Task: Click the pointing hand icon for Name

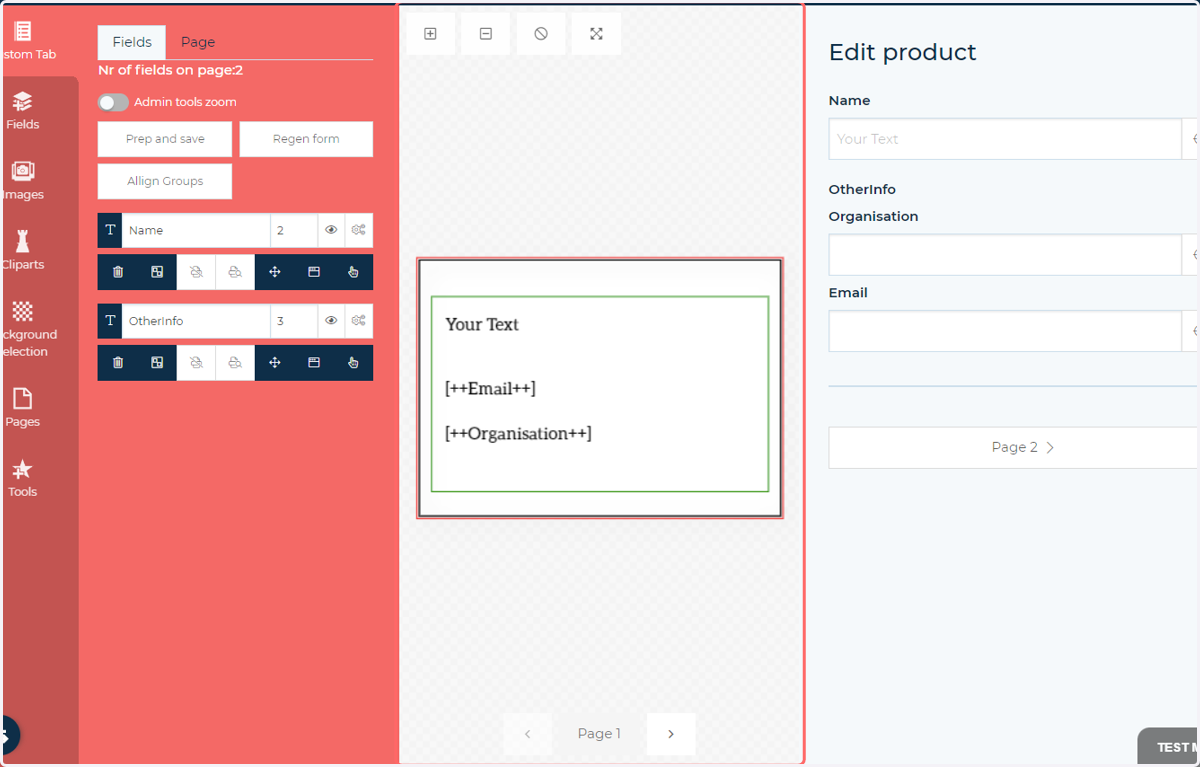Action: click(x=353, y=272)
